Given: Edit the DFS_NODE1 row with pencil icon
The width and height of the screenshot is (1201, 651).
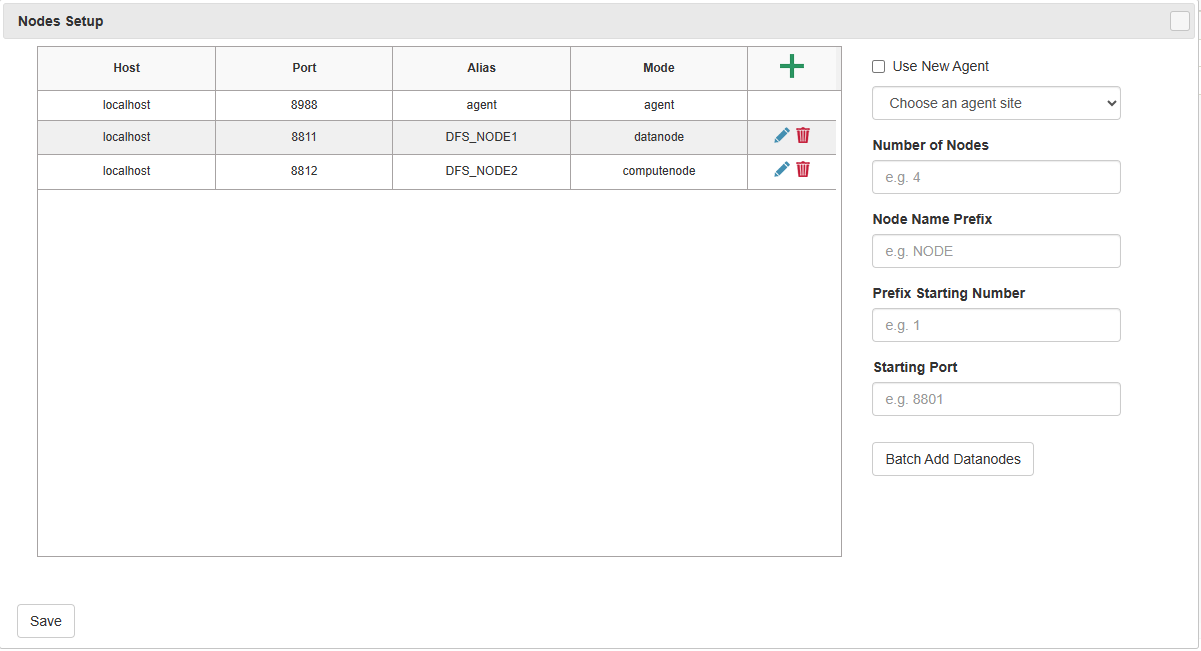Looking at the screenshot, I should click(x=782, y=136).
